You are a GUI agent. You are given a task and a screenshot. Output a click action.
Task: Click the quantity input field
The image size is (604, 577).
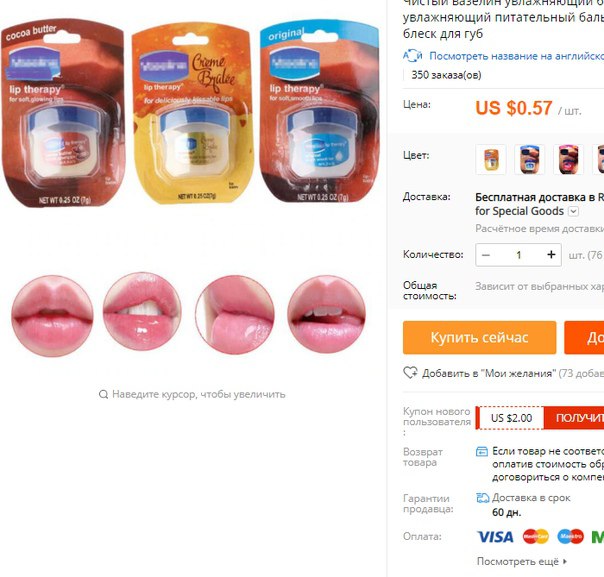pyautogui.click(x=518, y=255)
